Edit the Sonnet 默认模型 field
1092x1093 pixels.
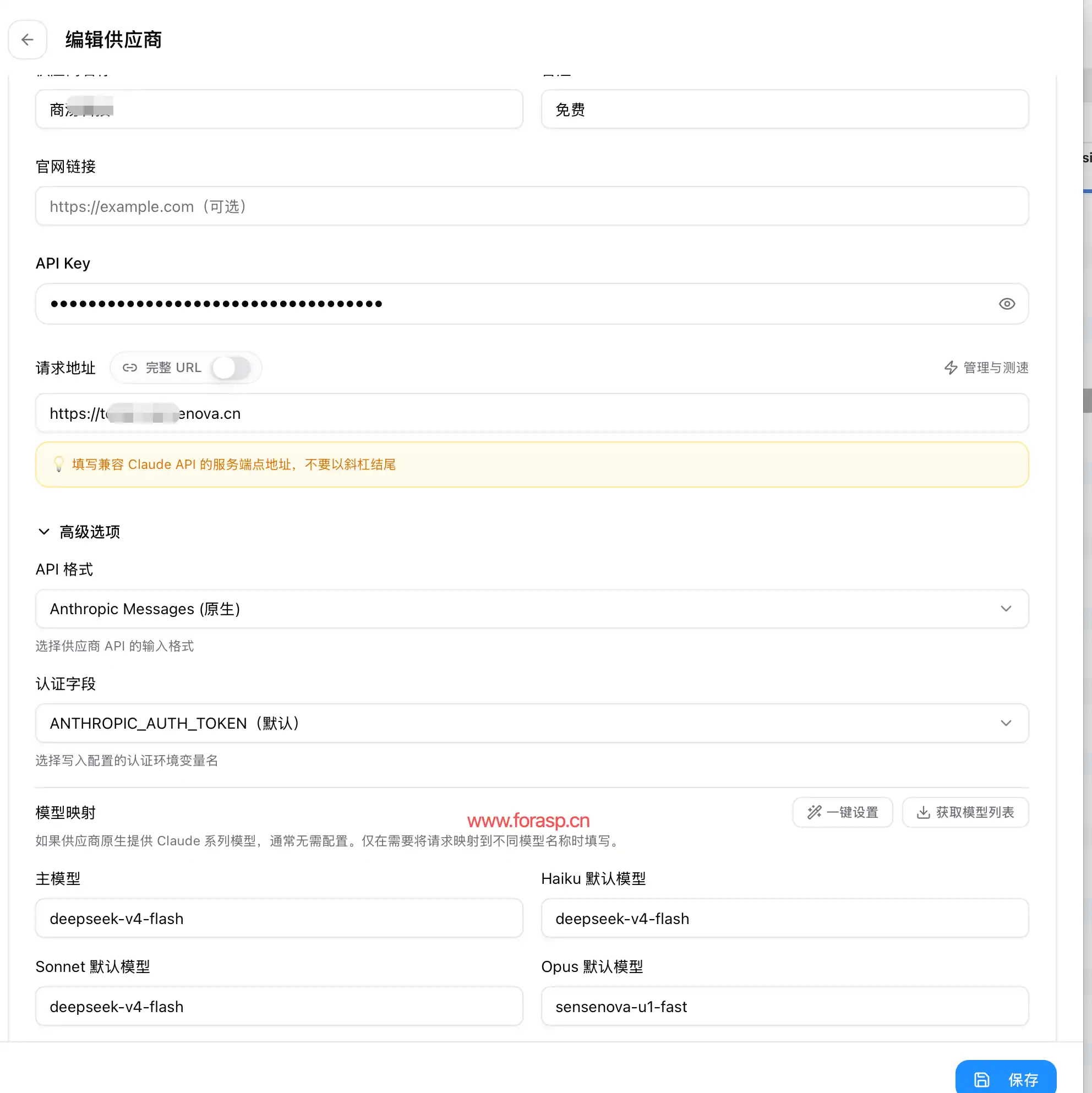[279, 1007]
